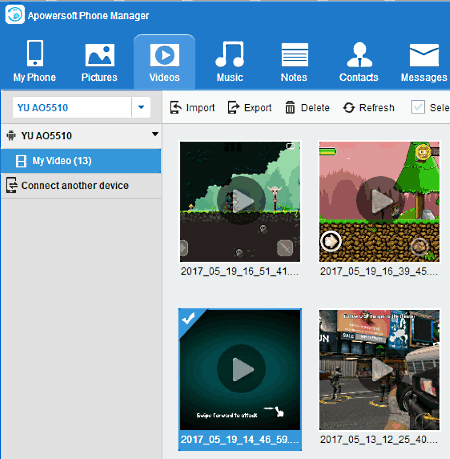Uncheck the checkmark on 2017_05_19_14_46_59 video
The image size is (450, 459).
(x=189, y=319)
